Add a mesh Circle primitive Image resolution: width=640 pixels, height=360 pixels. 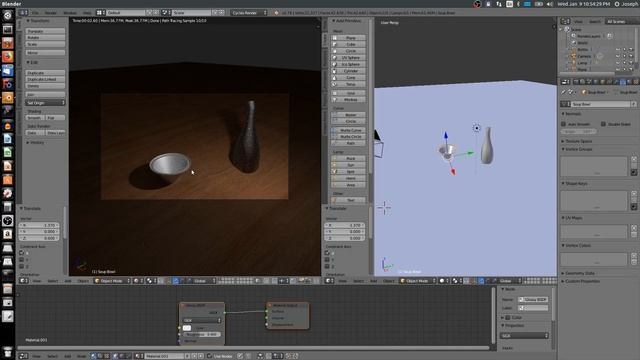[x=348, y=51]
